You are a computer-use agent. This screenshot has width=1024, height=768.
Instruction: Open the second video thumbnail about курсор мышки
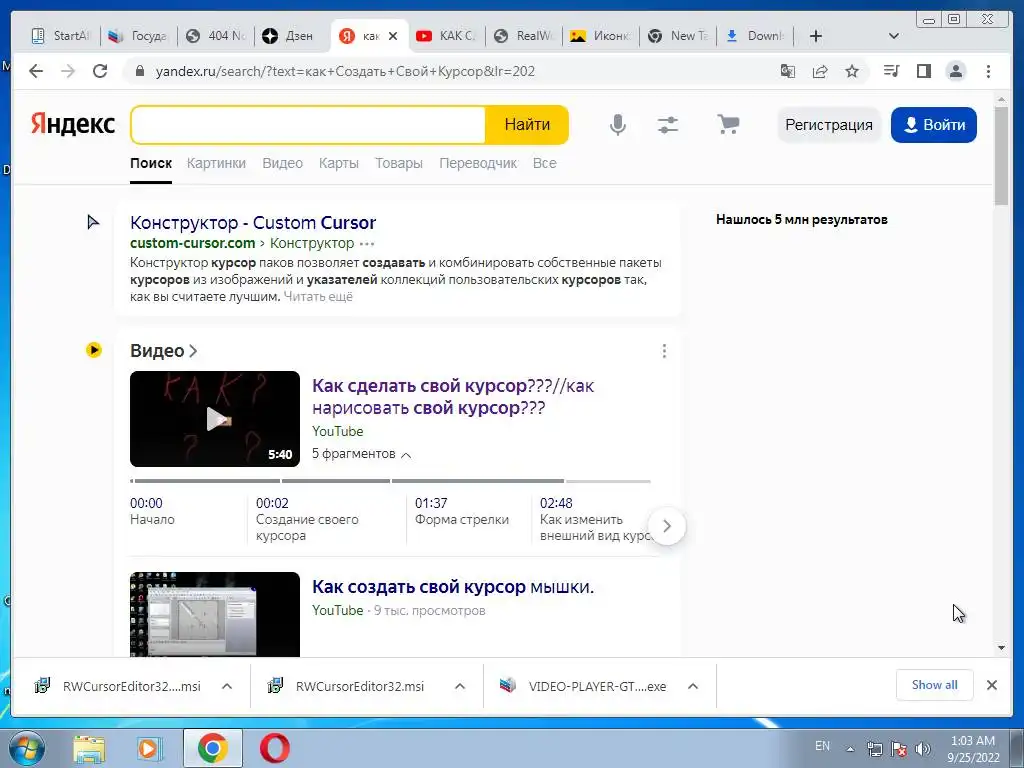(215, 614)
